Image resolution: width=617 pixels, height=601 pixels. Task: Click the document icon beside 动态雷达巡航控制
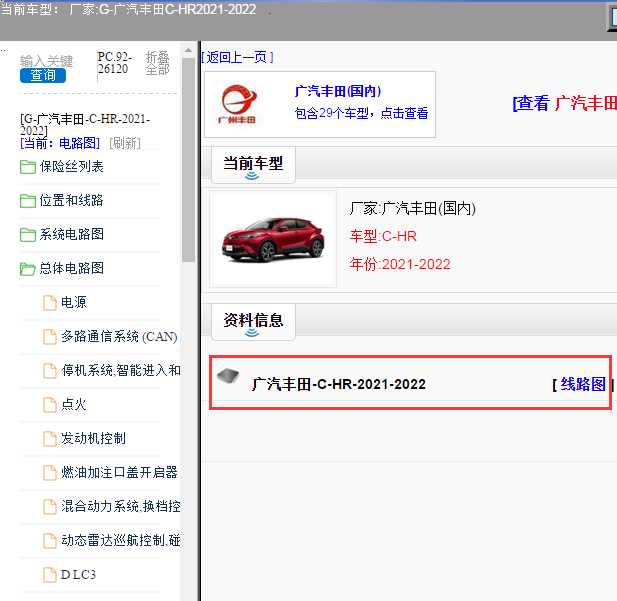click(x=50, y=540)
